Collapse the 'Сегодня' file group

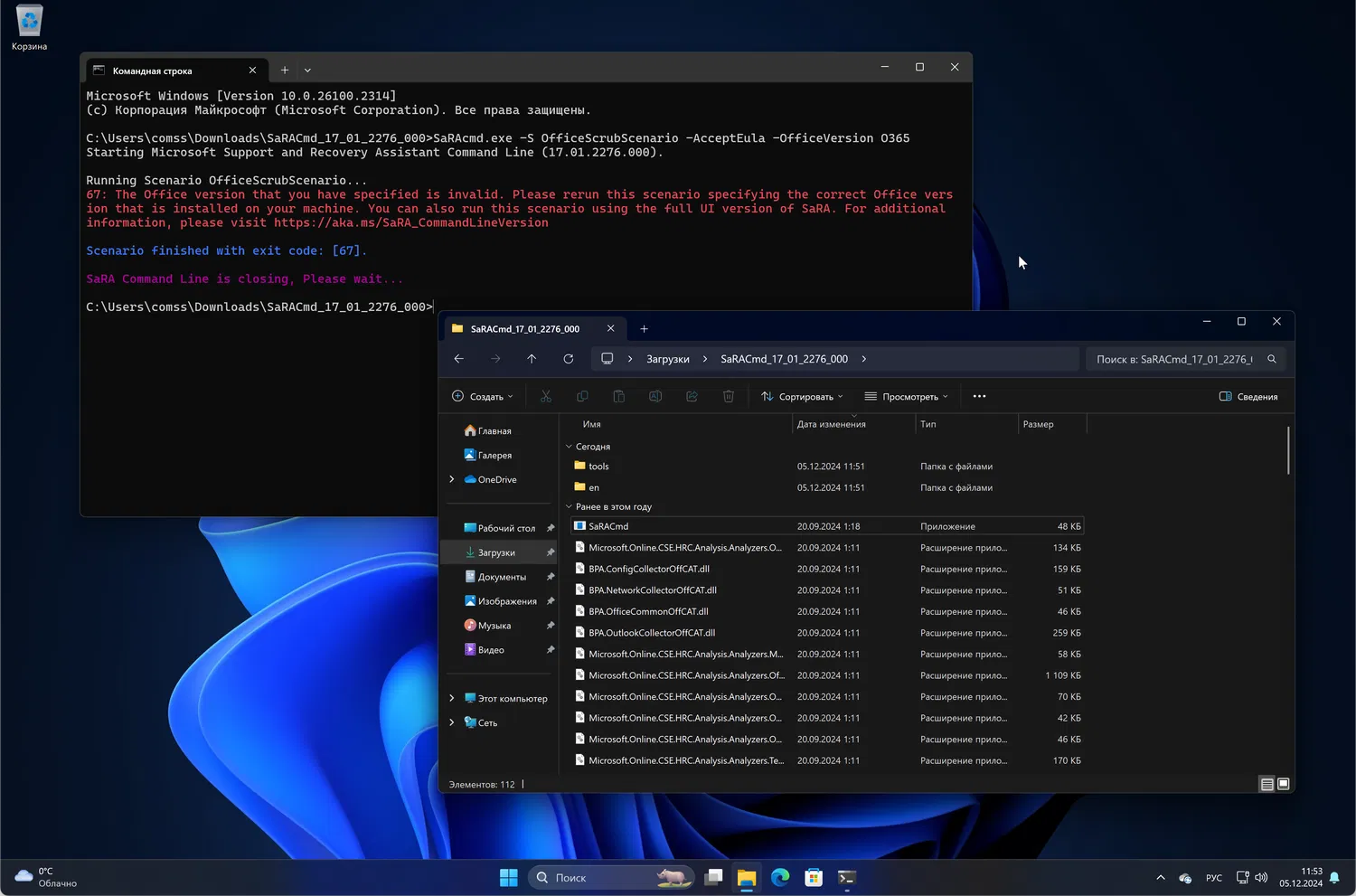pos(569,447)
